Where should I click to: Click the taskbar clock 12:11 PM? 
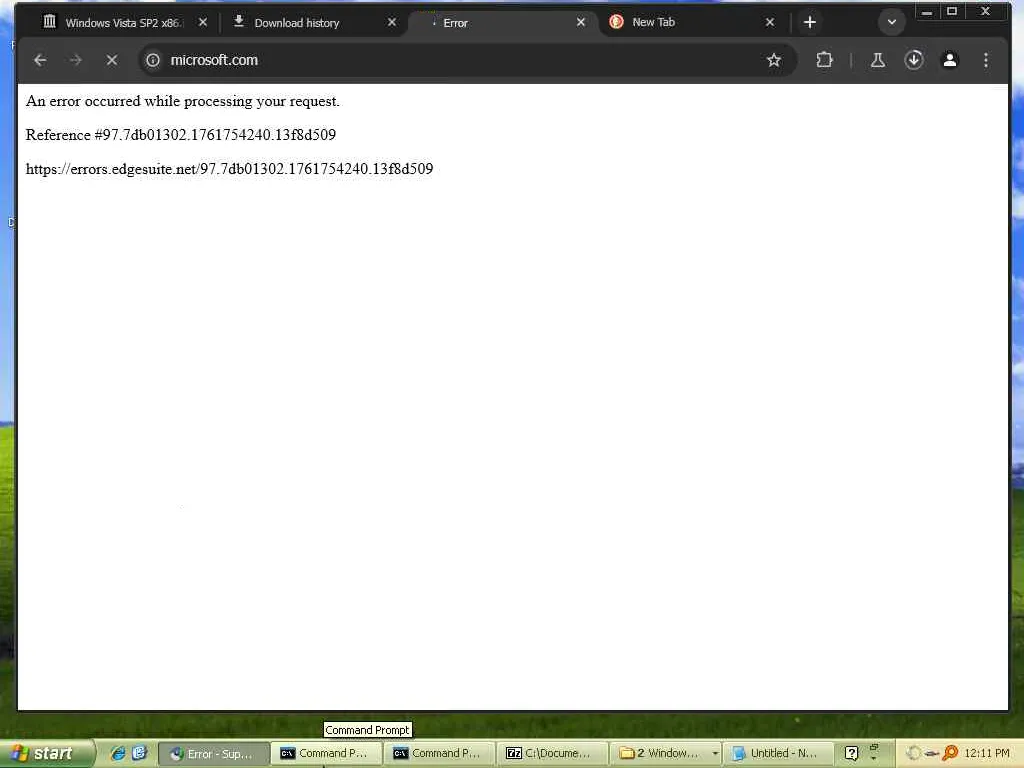987,754
